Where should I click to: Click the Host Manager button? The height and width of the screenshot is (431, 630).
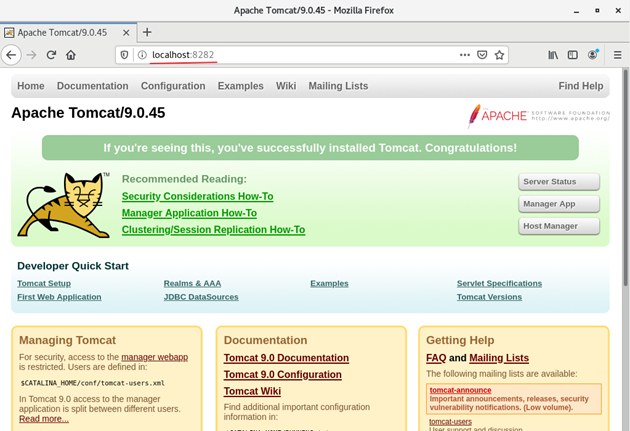tap(559, 226)
